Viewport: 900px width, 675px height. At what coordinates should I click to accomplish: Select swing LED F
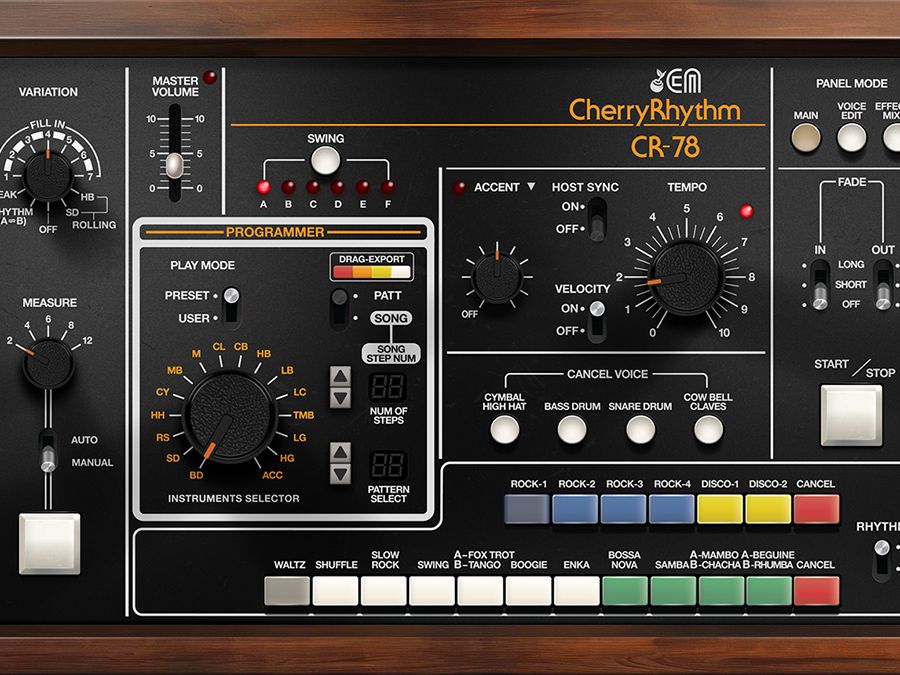point(388,187)
